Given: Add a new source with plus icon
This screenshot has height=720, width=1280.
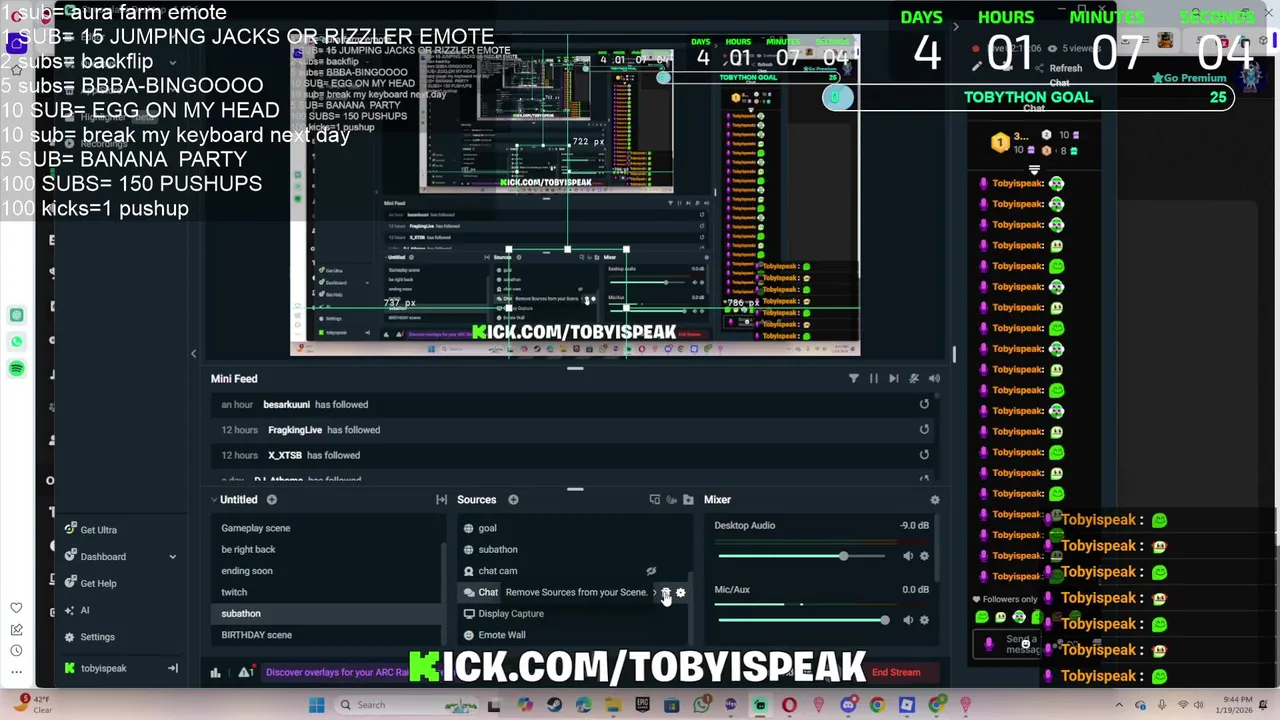Looking at the screenshot, I should click(x=513, y=500).
